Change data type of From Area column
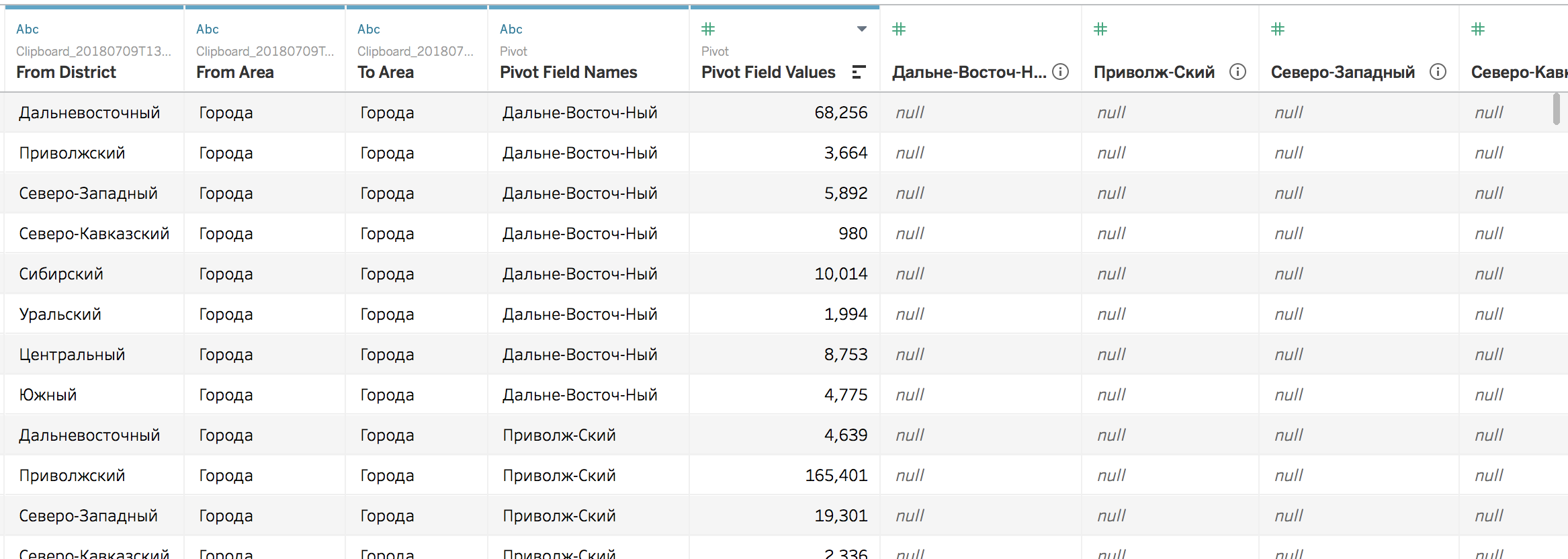The height and width of the screenshot is (559, 1568). [x=207, y=29]
